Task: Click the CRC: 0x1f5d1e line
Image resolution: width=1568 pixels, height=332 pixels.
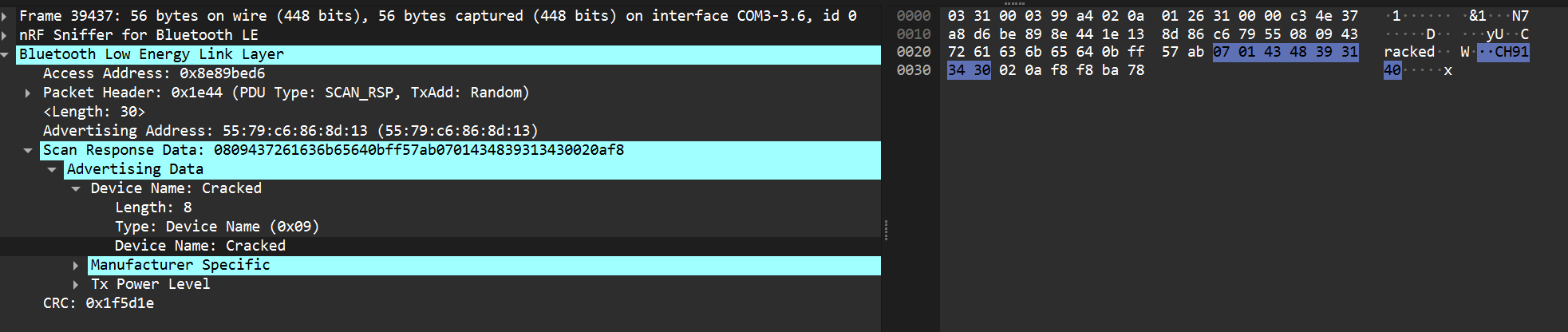Action: (x=98, y=303)
